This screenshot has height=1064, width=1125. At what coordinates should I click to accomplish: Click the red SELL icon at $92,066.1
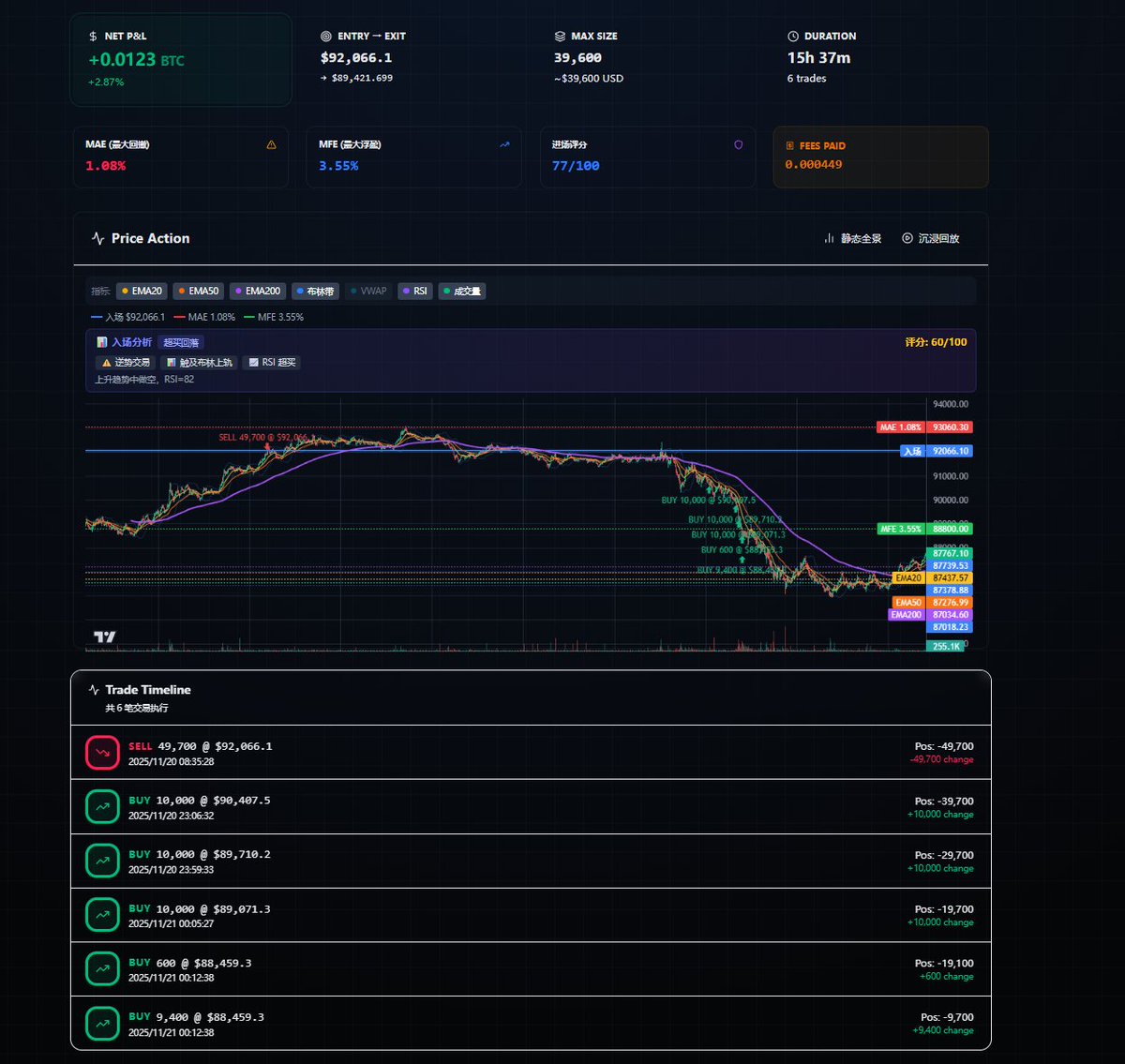pyautogui.click(x=102, y=753)
